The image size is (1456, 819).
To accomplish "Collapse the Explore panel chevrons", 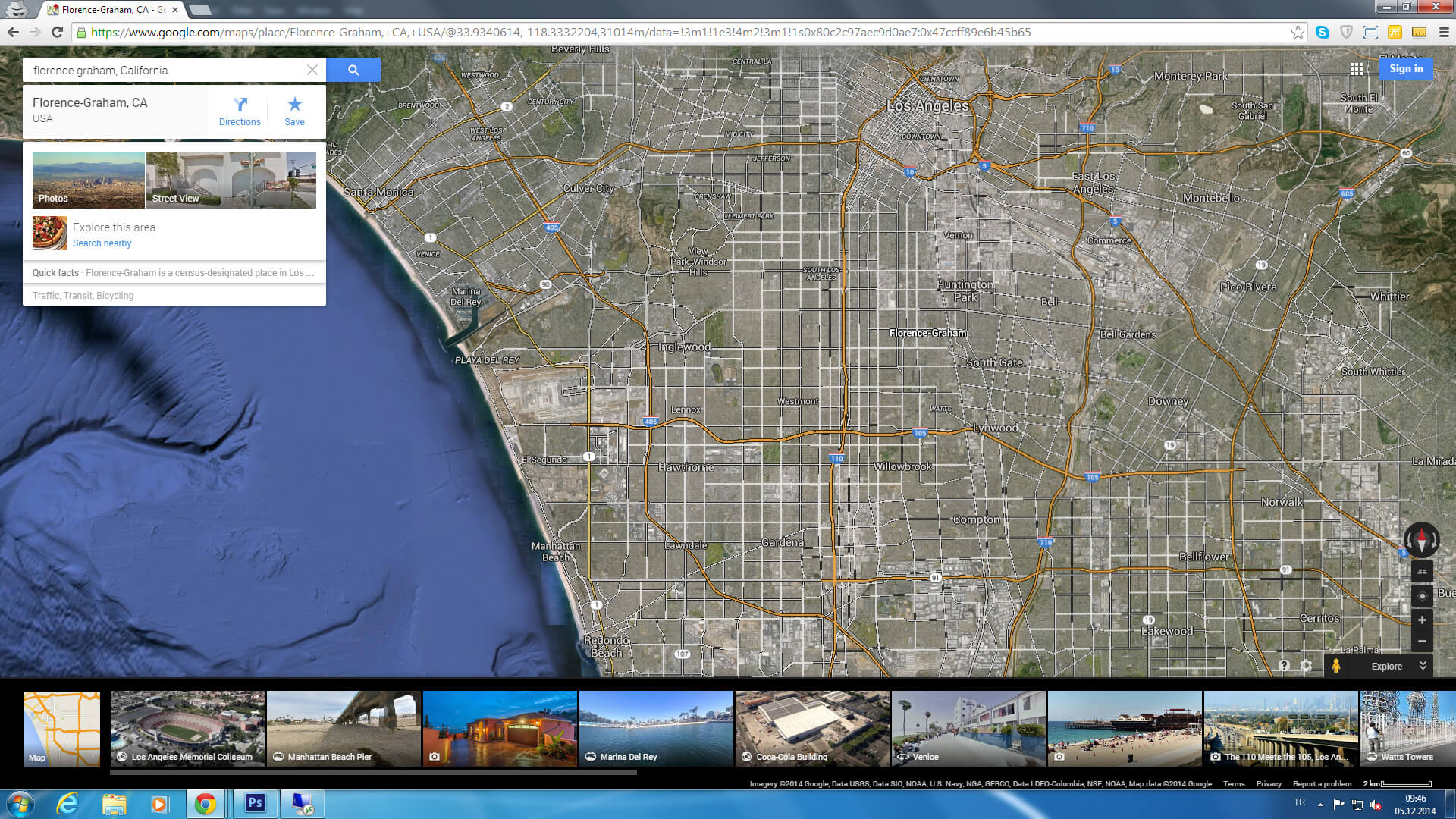I will [x=1423, y=666].
